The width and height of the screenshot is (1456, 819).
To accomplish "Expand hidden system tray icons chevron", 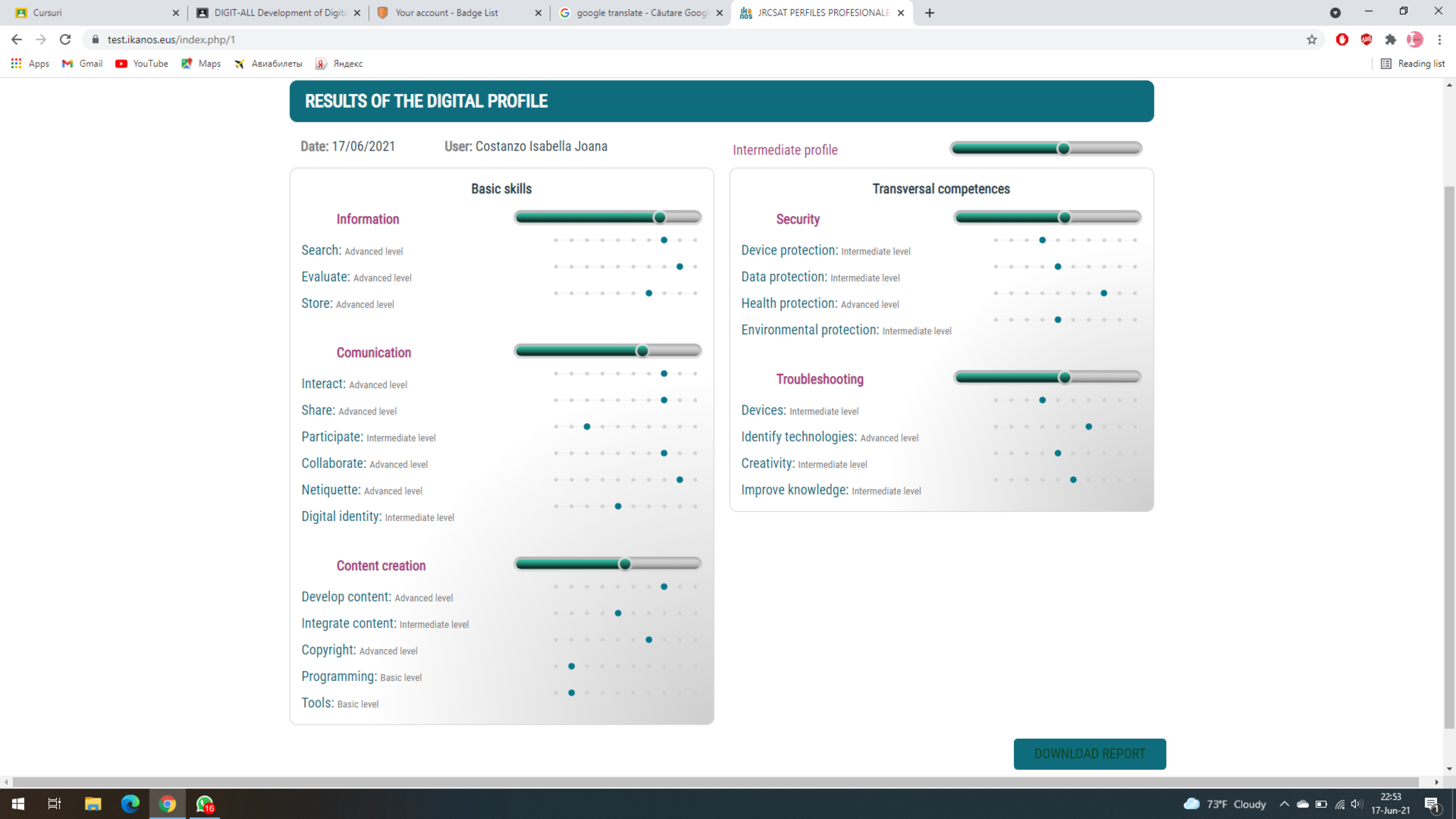I will pos(1284,804).
